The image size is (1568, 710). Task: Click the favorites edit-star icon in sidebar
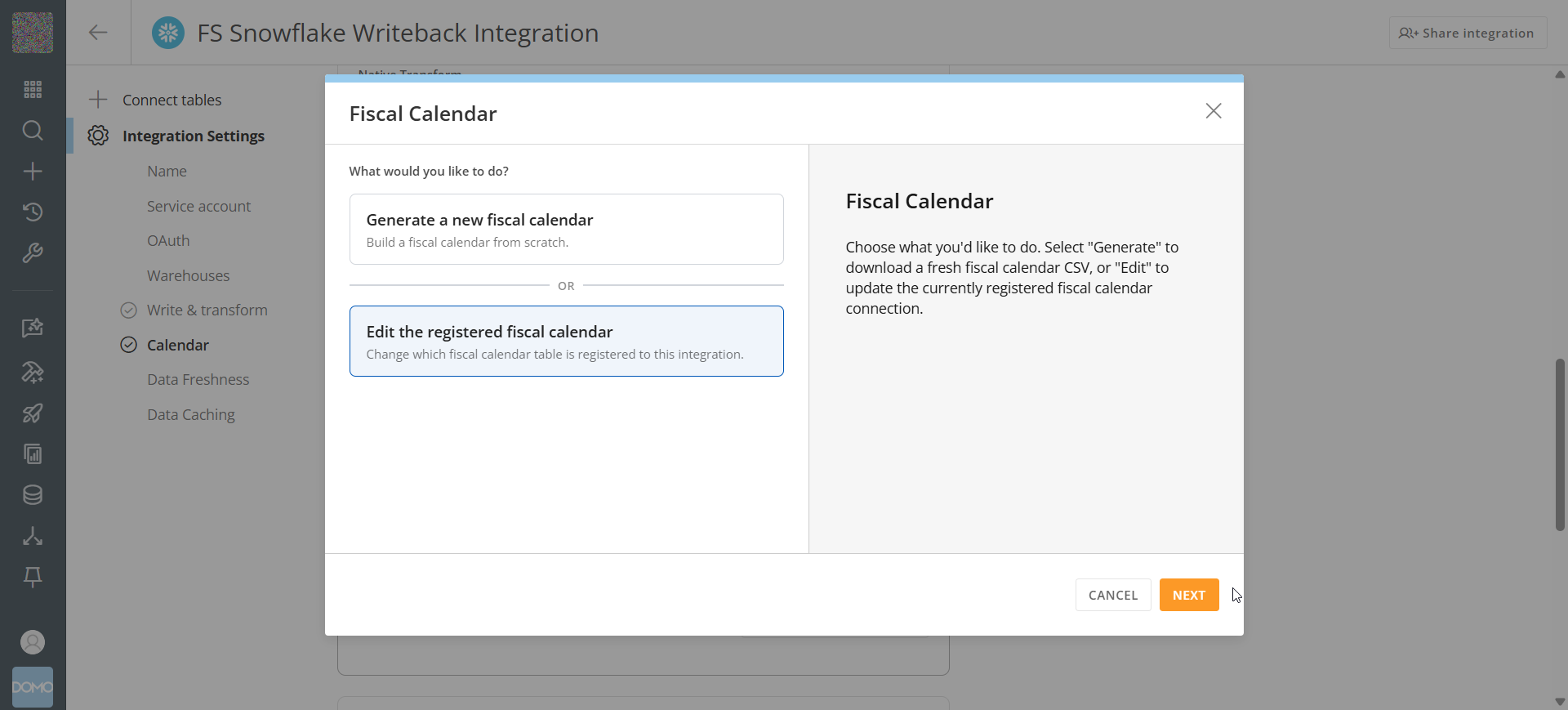click(33, 328)
